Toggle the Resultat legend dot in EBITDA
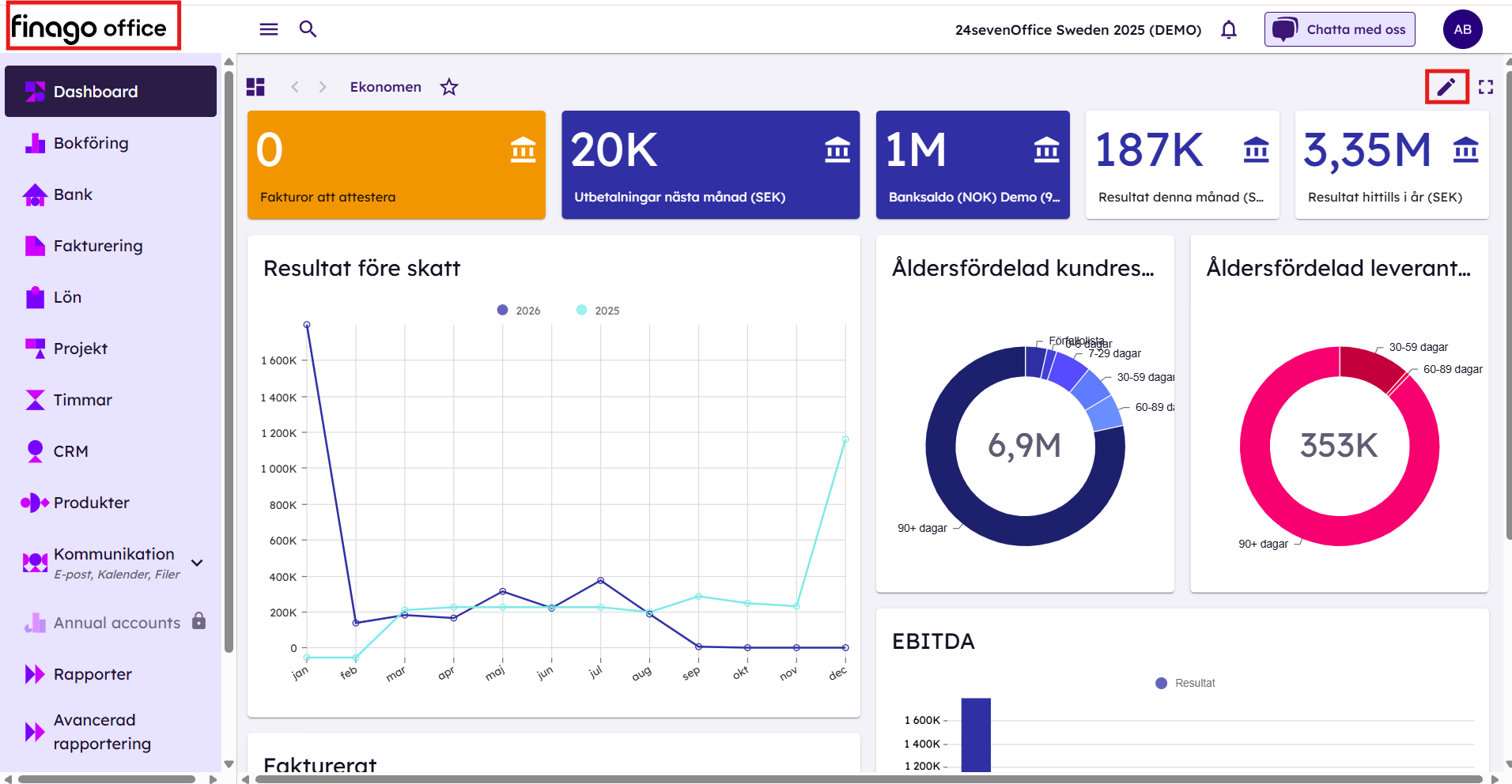The image size is (1512, 784). click(1161, 683)
